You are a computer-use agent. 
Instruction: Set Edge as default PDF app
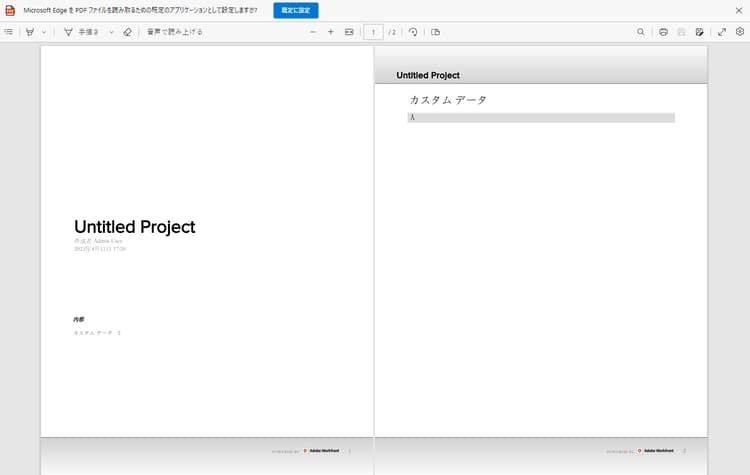(296, 10)
